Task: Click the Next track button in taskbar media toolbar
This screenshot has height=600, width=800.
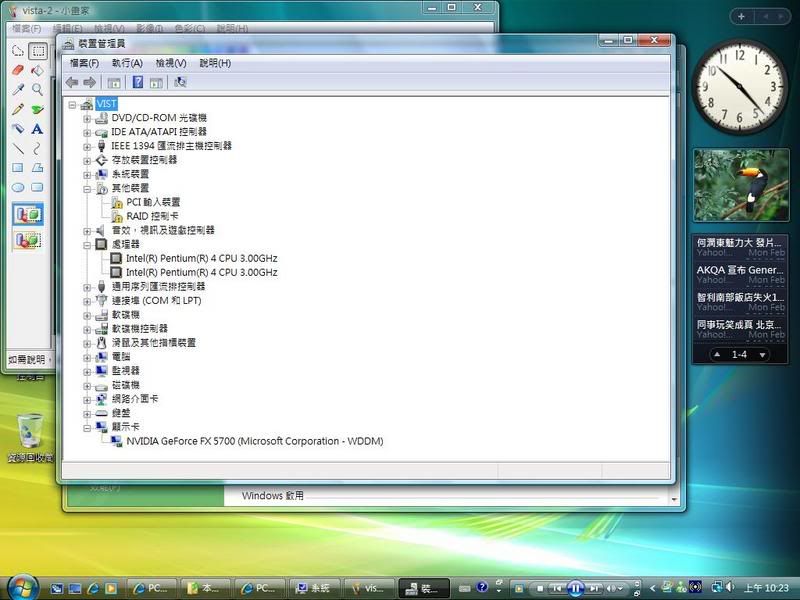Action: click(594, 588)
